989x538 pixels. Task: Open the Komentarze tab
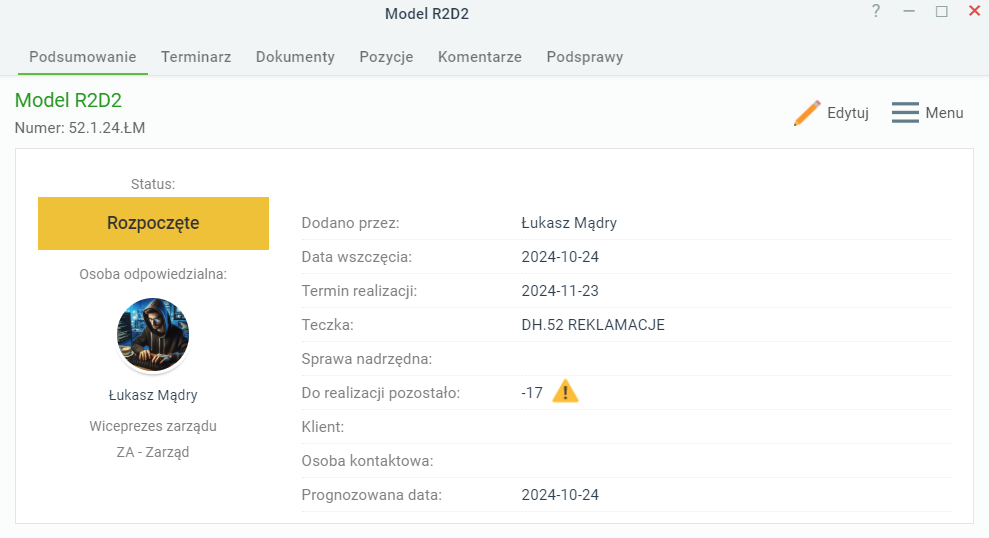(x=479, y=57)
